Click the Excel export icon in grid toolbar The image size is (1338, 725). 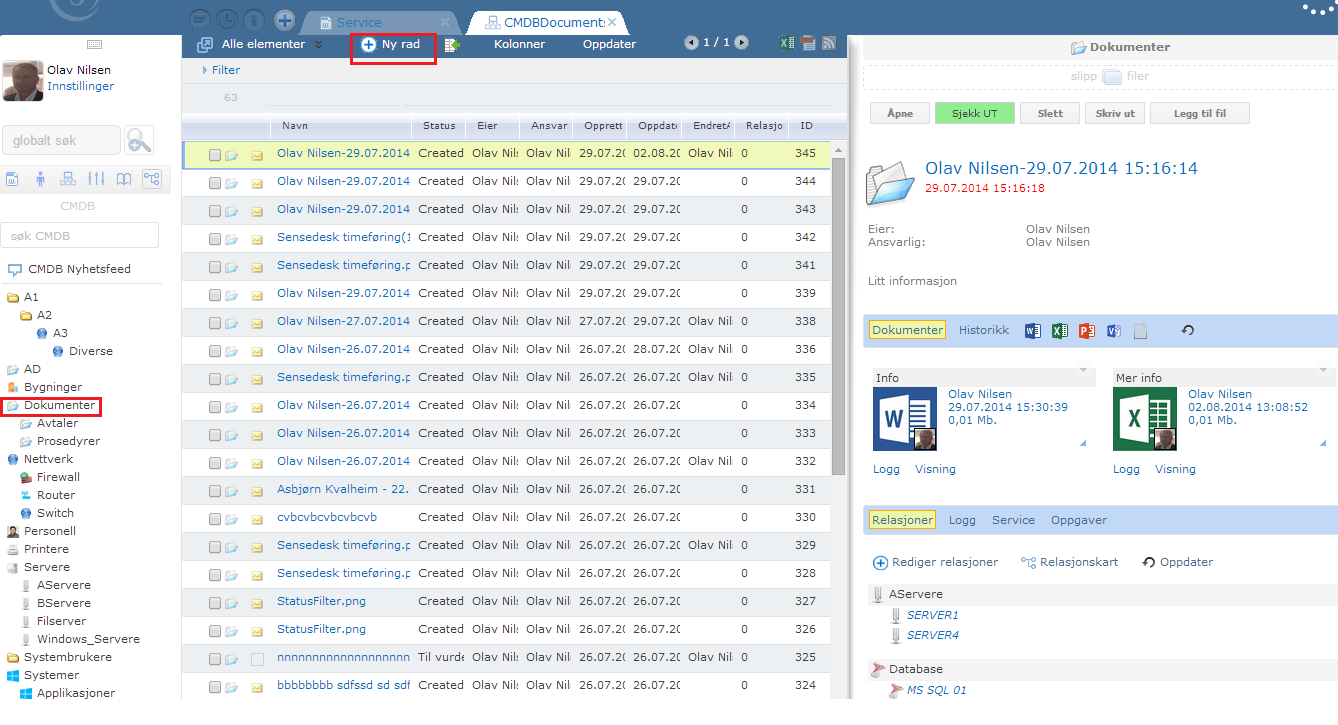coord(787,43)
